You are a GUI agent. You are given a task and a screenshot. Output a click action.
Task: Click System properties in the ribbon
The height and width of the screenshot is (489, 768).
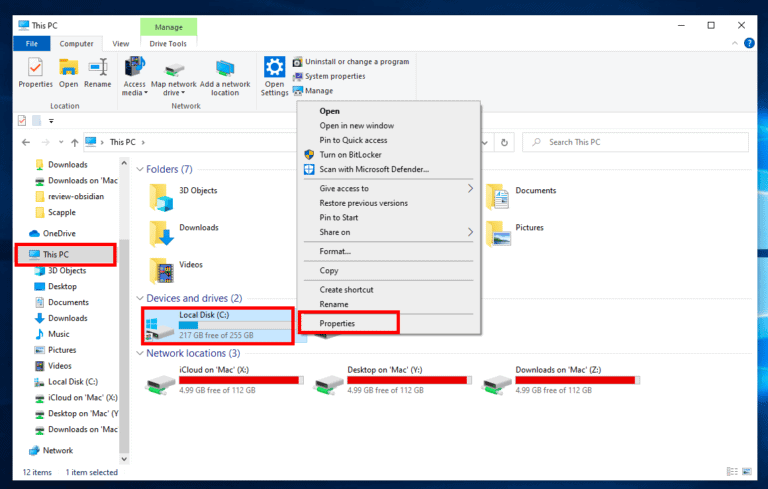pos(334,76)
